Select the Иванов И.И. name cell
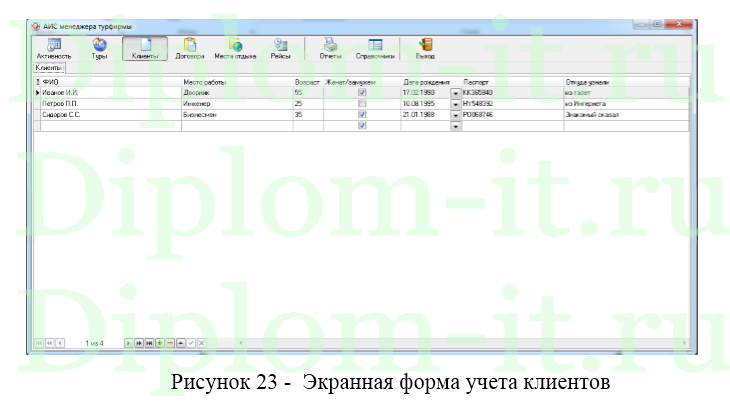Viewport: 730px width, 411px height. [x=111, y=93]
